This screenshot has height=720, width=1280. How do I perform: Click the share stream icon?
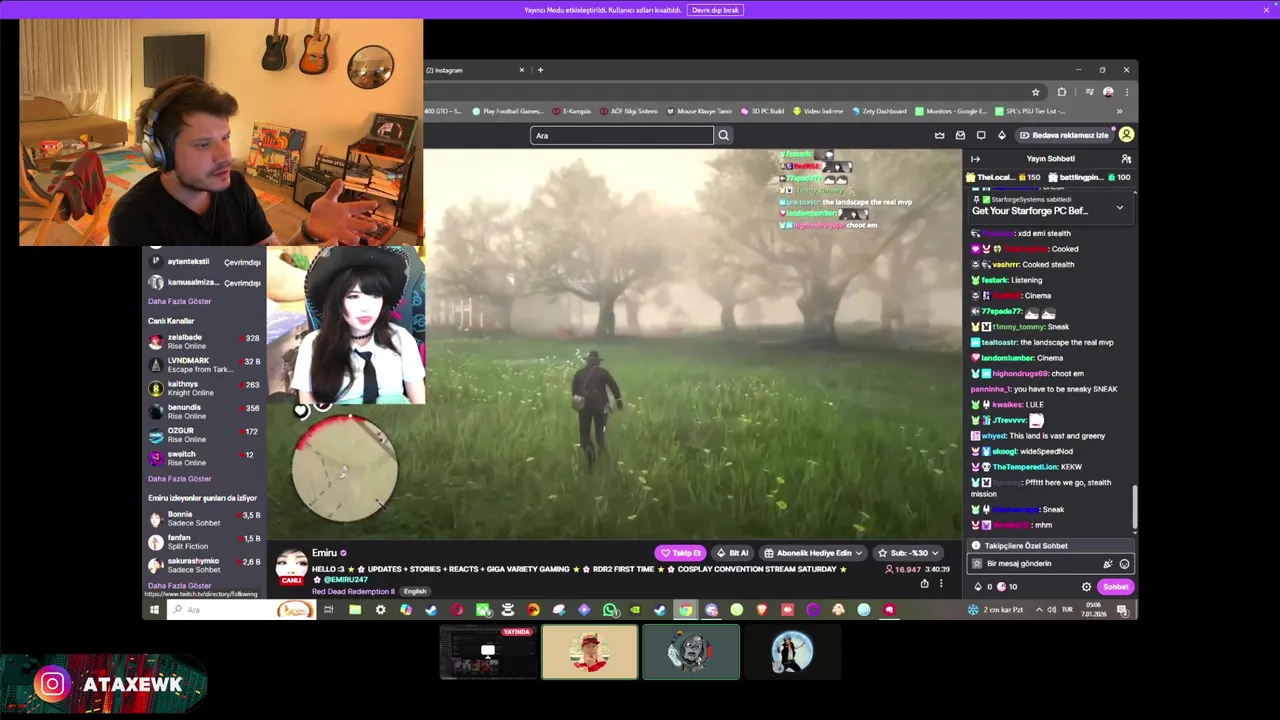924,584
